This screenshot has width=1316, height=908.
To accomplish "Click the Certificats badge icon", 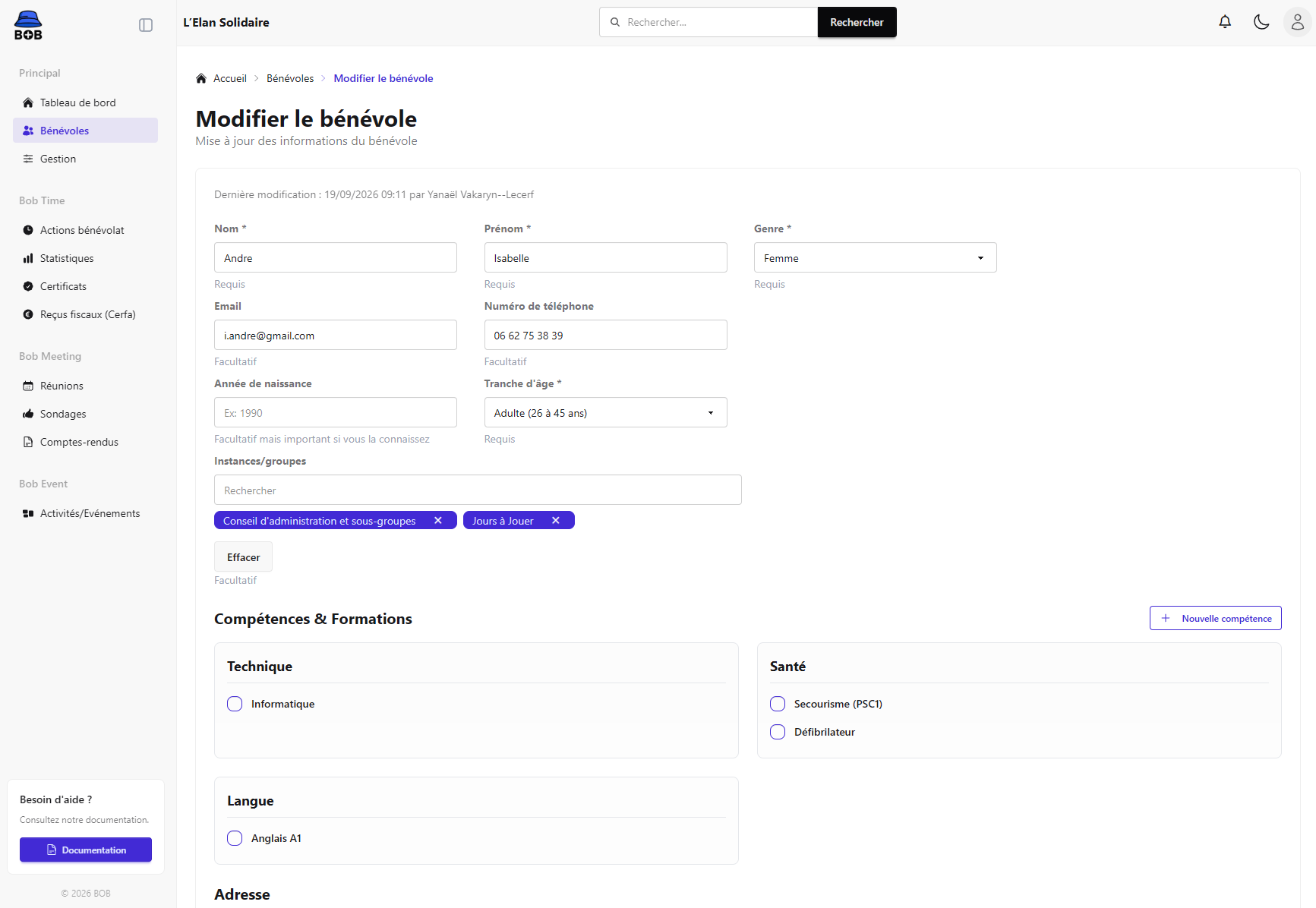I will click(28, 286).
